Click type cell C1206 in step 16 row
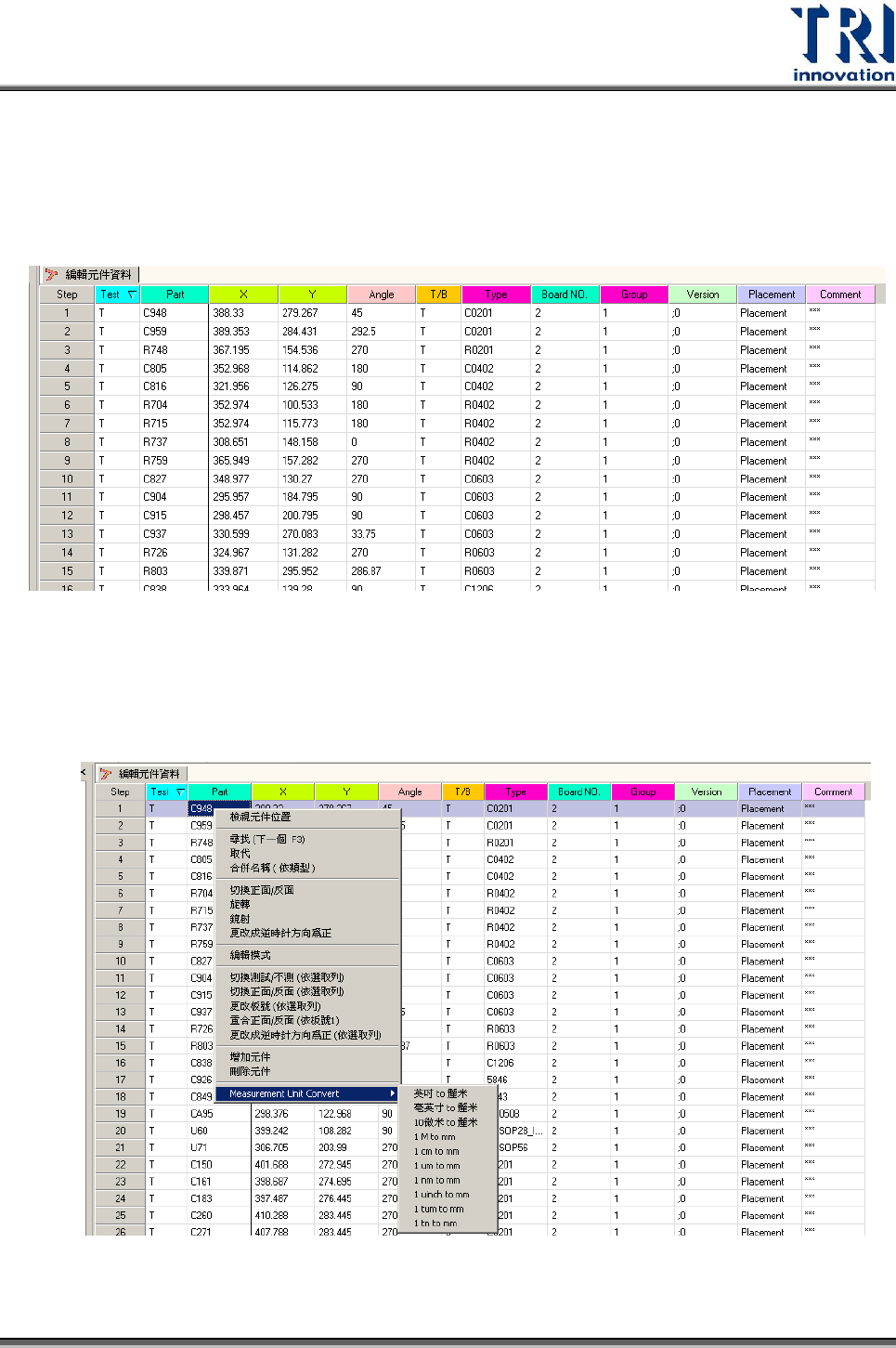 (500, 1063)
